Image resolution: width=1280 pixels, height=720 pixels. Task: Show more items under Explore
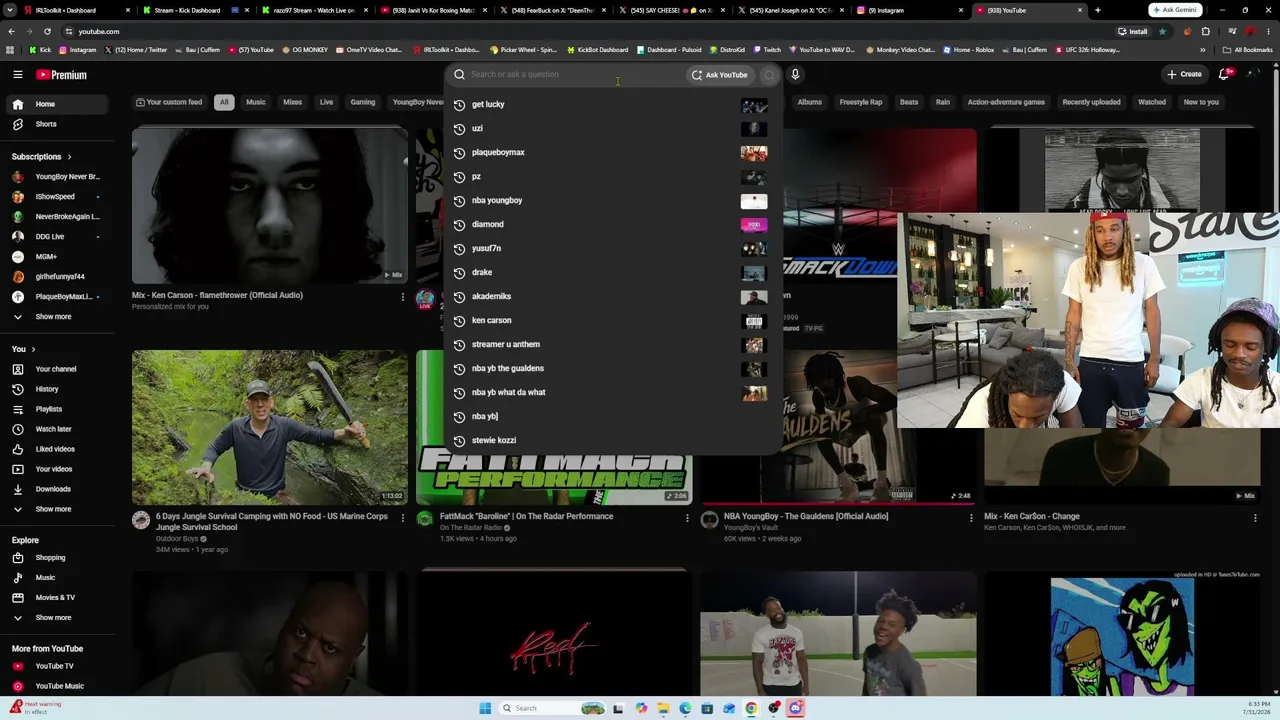tap(57, 618)
